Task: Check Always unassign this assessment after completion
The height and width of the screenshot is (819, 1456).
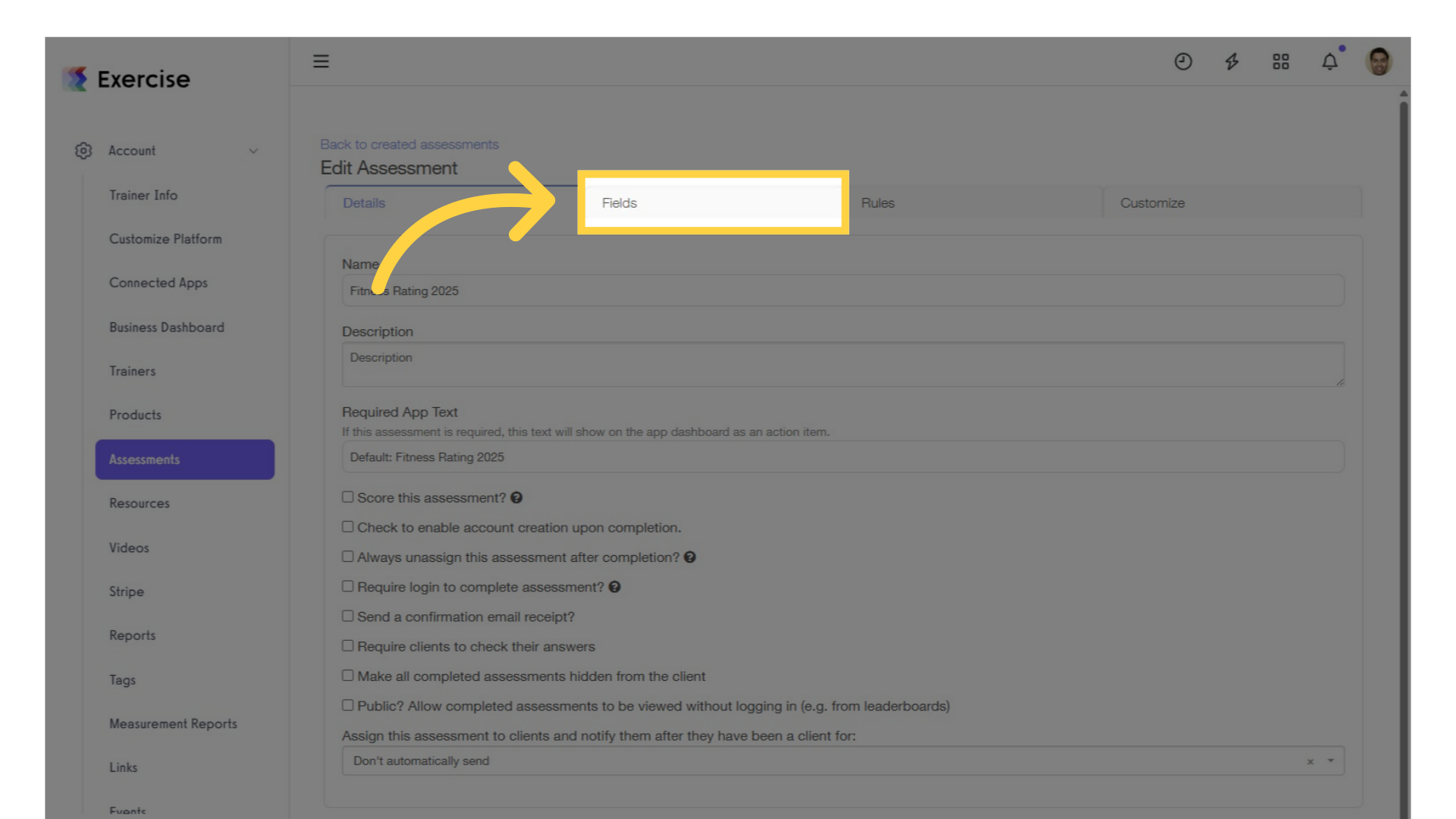Action: [347, 557]
